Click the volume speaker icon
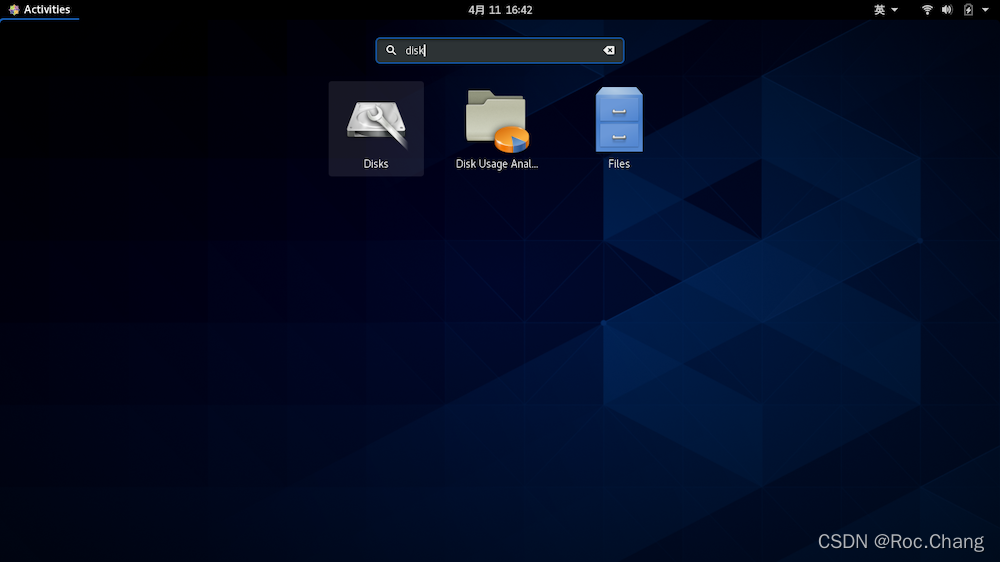Image resolution: width=1000 pixels, height=562 pixels. (x=947, y=10)
